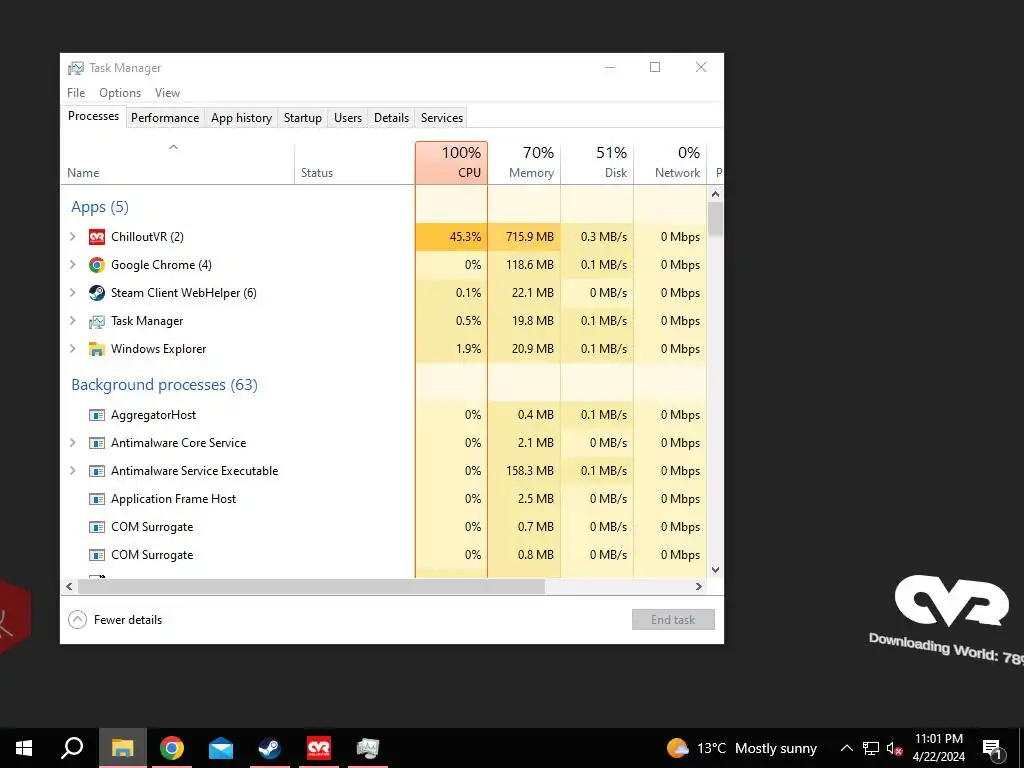The image size is (1024, 768).
Task: Open Google Chrome from the taskbar
Action: 172,748
